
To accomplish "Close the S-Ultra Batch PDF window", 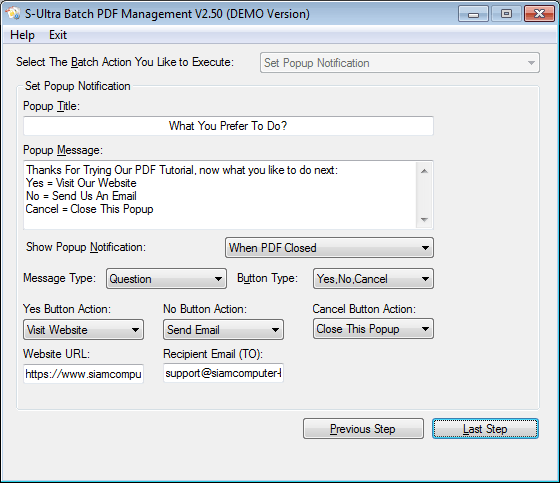I will (x=539, y=14).
